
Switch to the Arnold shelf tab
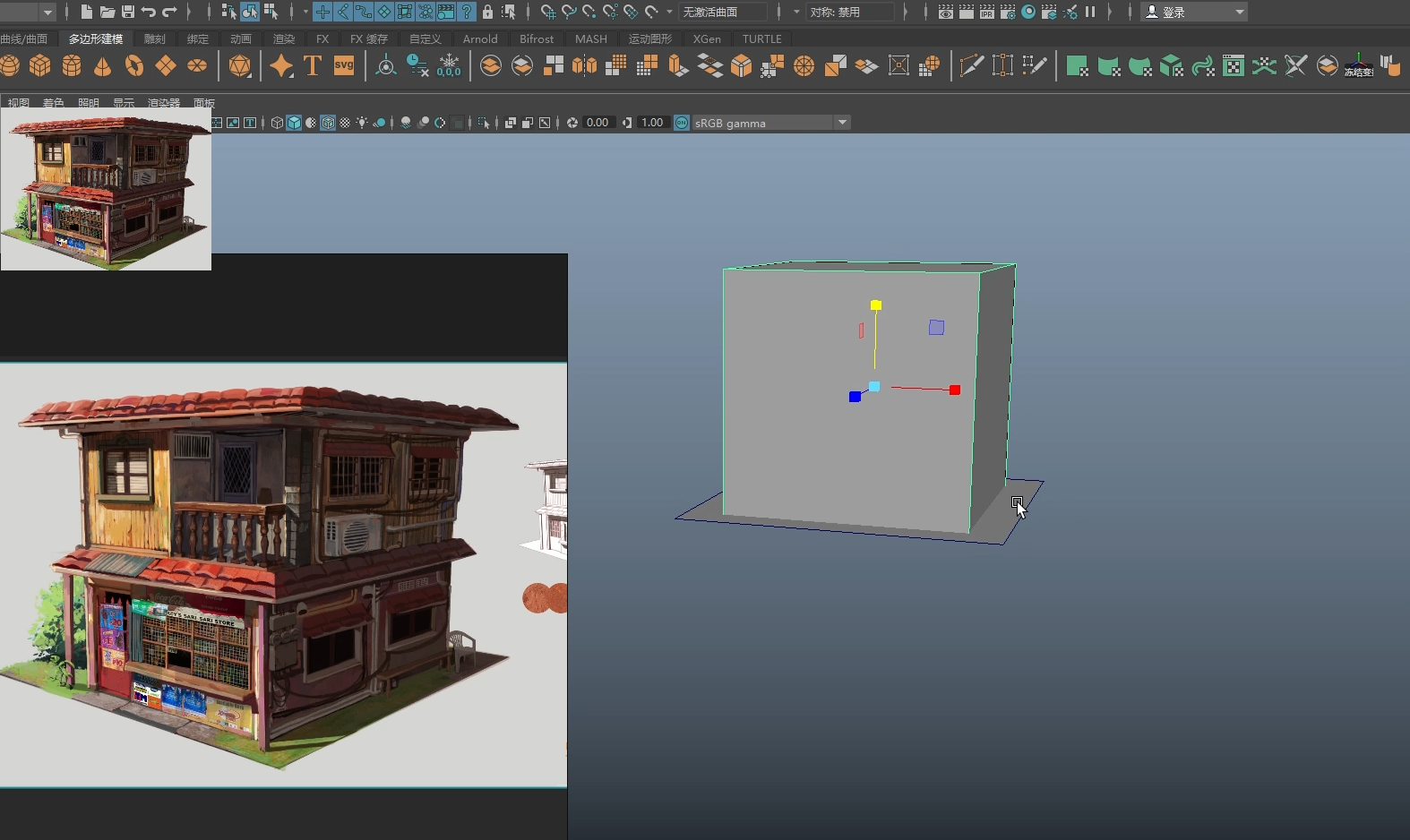click(480, 39)
